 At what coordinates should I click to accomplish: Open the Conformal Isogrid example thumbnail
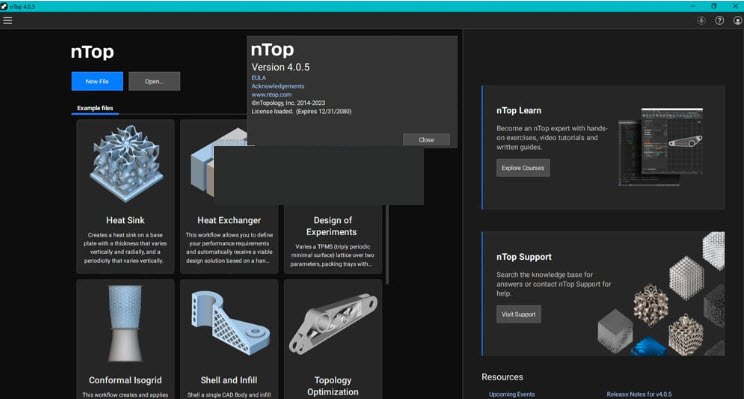point(125,324)
